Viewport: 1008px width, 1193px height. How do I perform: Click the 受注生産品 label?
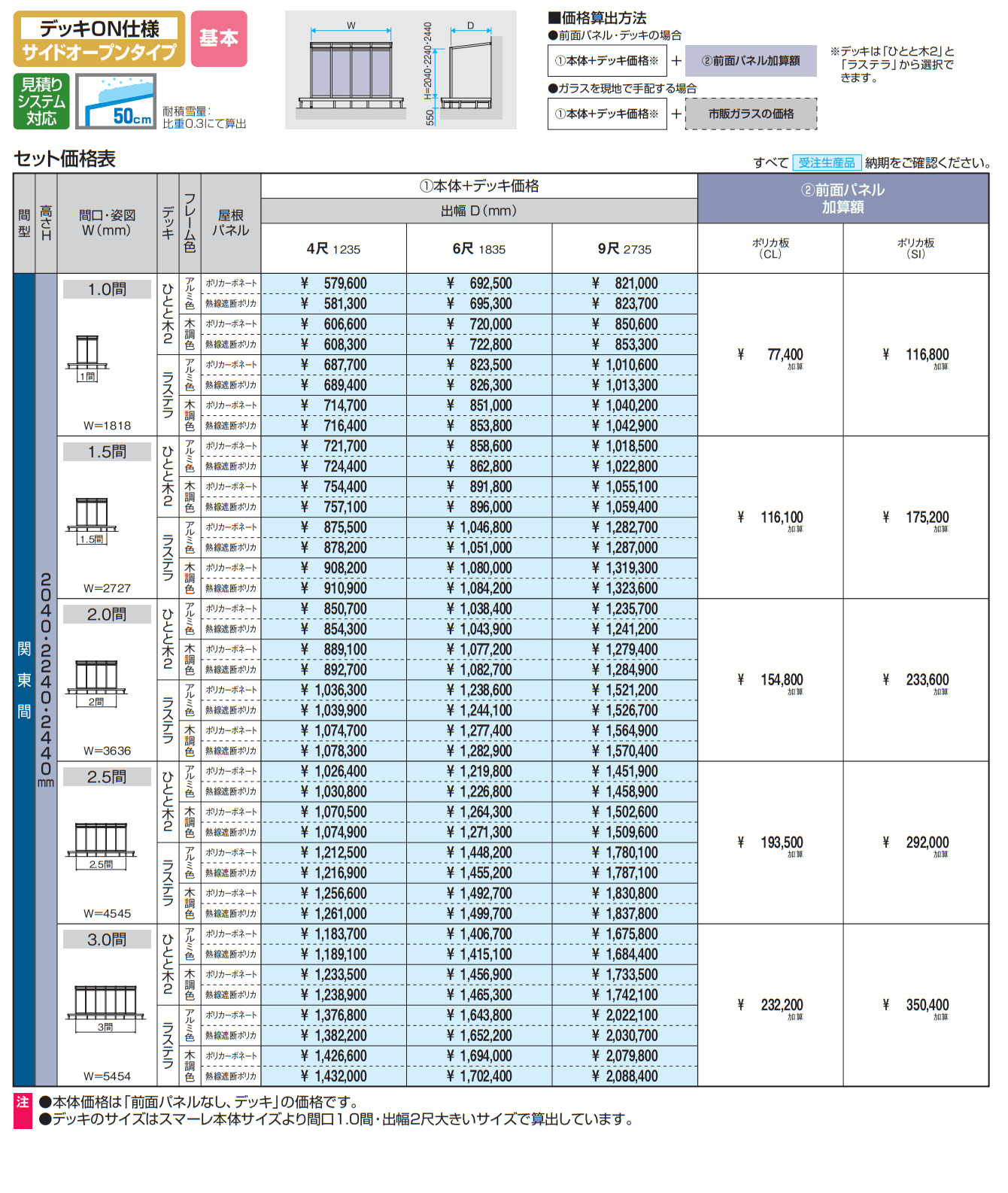[826, 162]
